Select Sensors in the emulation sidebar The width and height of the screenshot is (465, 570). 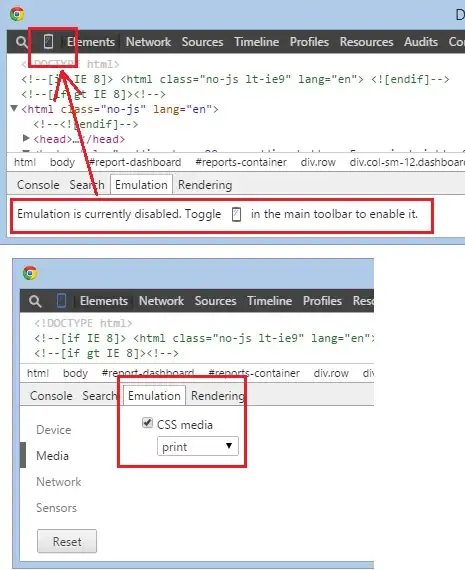tap(56, 508)
